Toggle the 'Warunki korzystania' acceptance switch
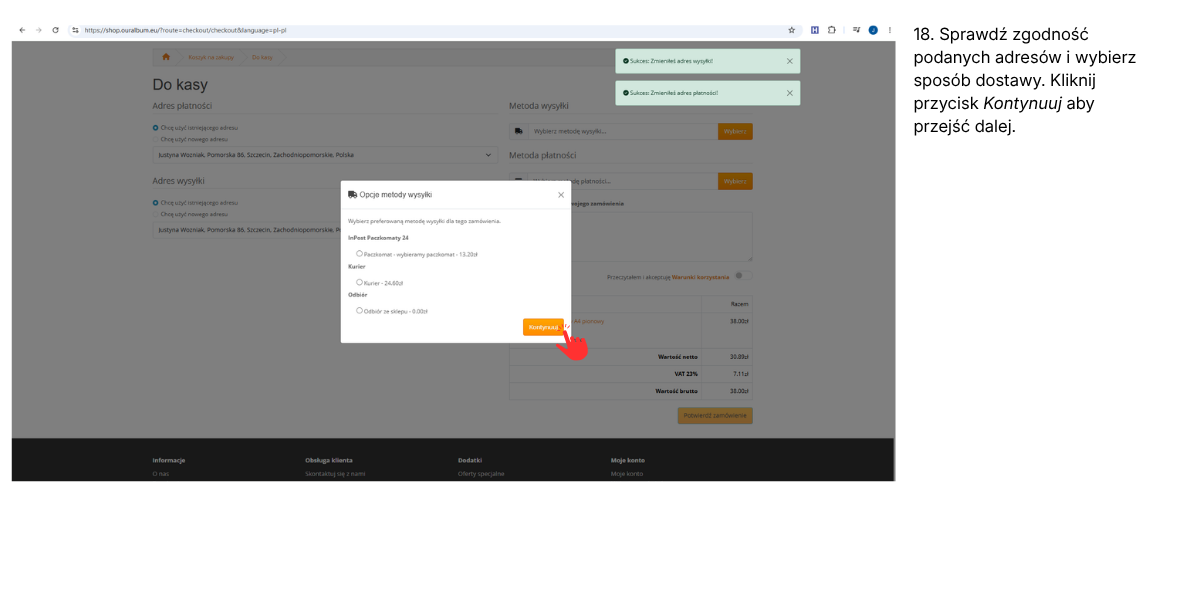This screenshot has height=600, width=1200. pos(742,276)
